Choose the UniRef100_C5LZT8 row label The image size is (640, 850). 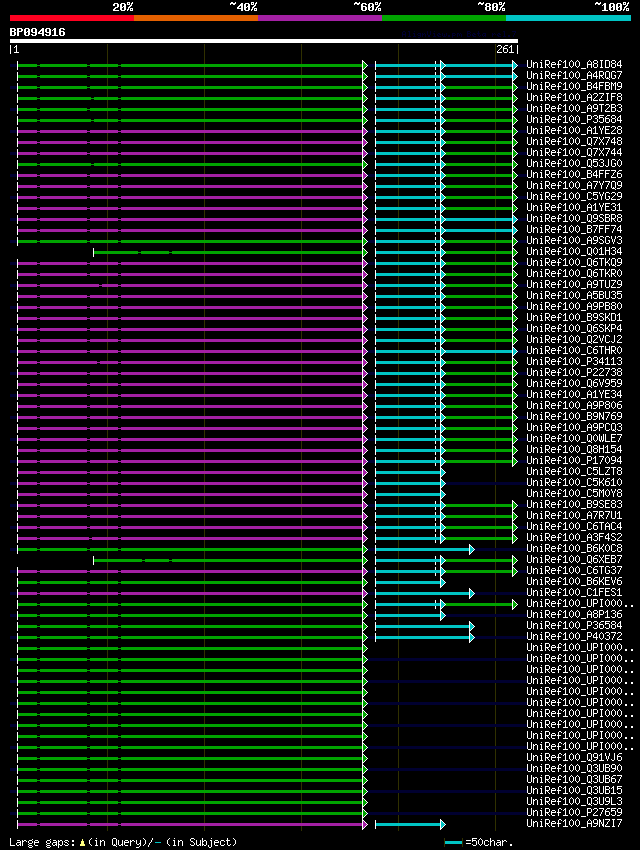(574, 471)
